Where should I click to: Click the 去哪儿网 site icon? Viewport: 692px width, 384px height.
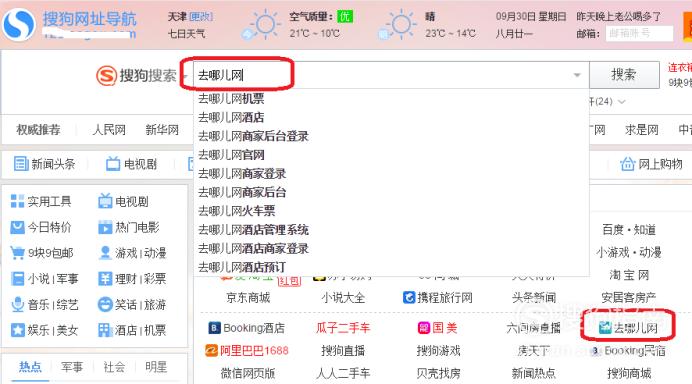pos(605,328)
